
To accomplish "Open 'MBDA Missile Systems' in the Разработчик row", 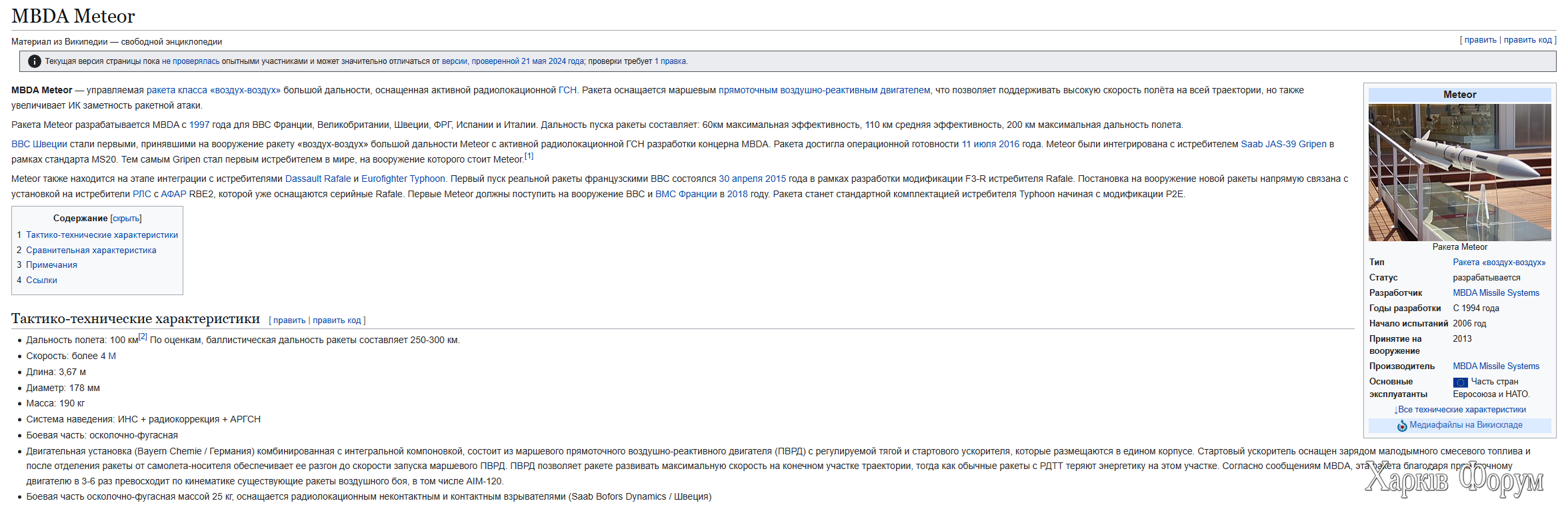I will pyautogui.click(x=1496, y=293).
